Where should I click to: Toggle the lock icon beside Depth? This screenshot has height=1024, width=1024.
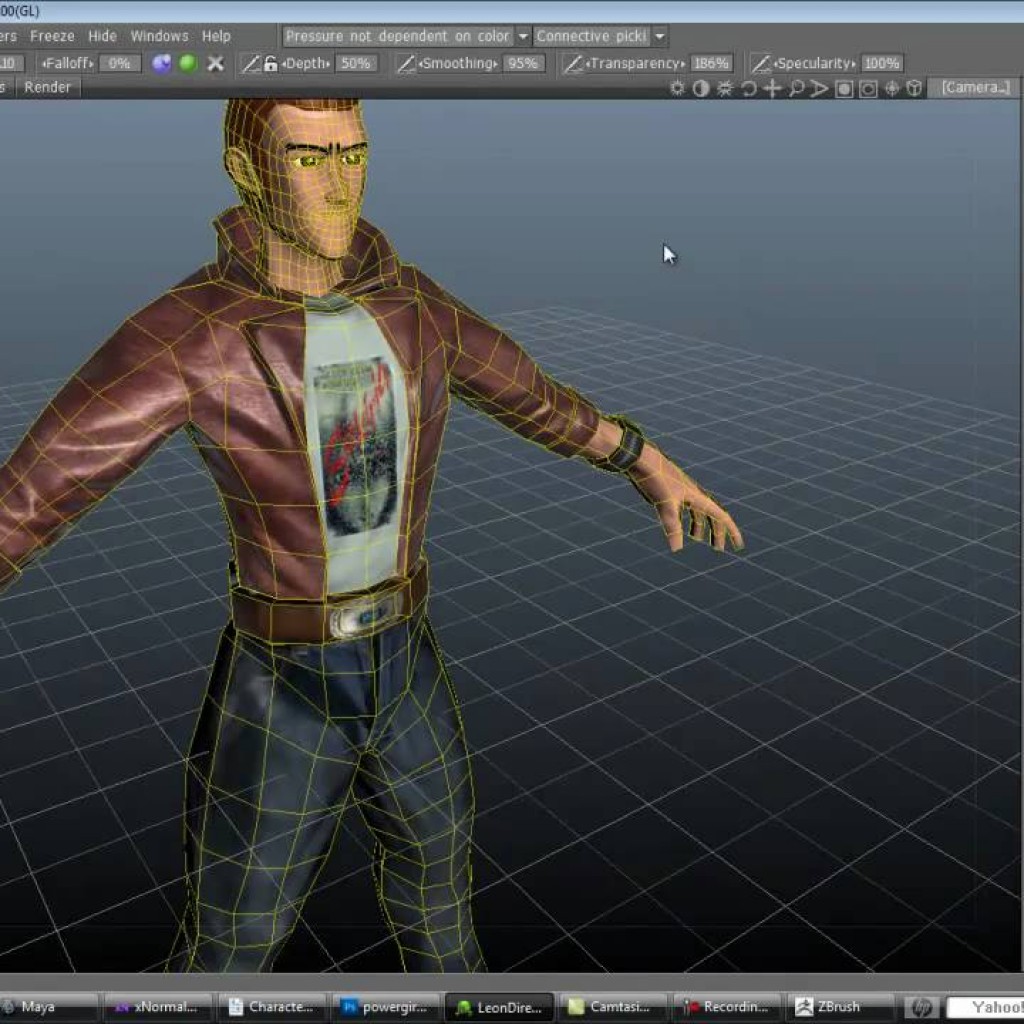click(270, 63)
